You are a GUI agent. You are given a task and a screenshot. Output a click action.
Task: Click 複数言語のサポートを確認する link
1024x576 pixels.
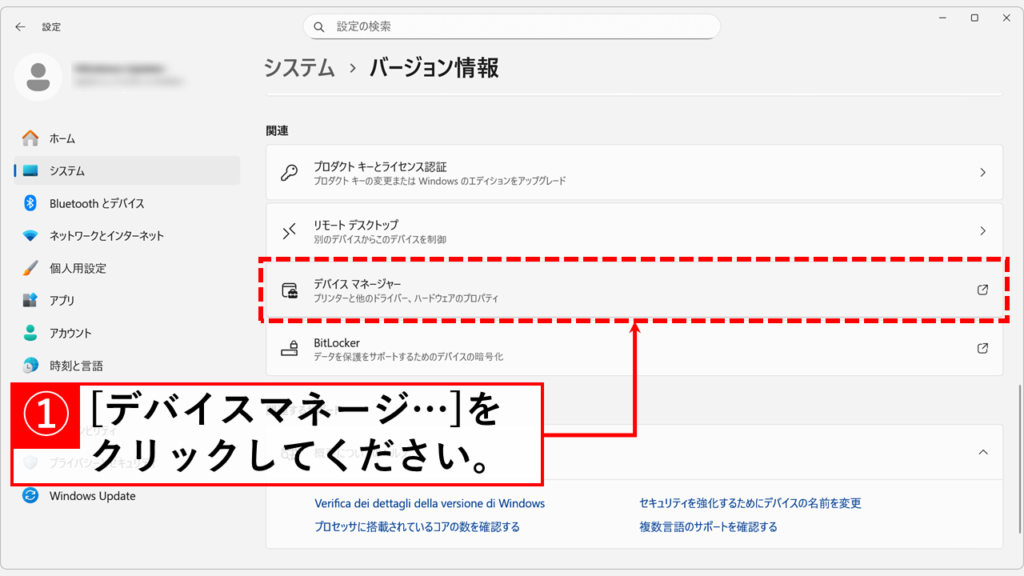708,526
